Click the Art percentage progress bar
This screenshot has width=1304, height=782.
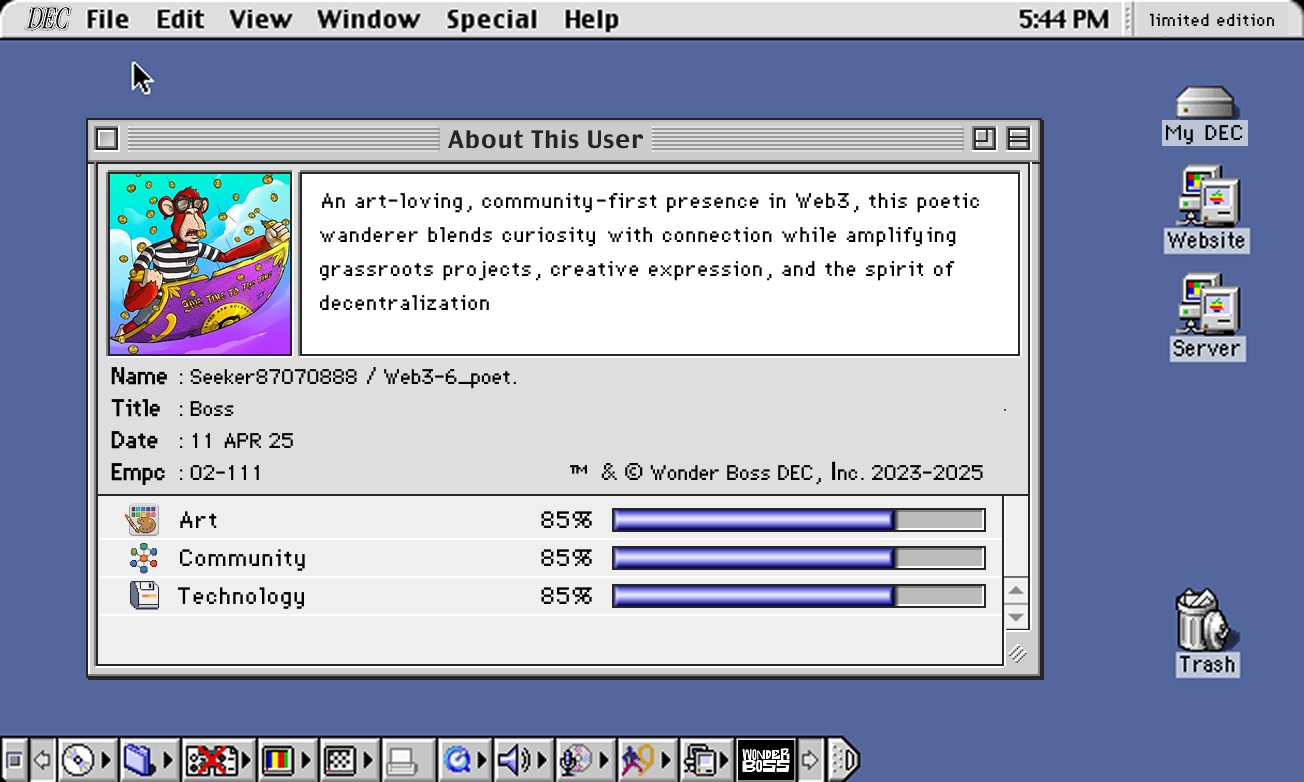coord(798,520)
